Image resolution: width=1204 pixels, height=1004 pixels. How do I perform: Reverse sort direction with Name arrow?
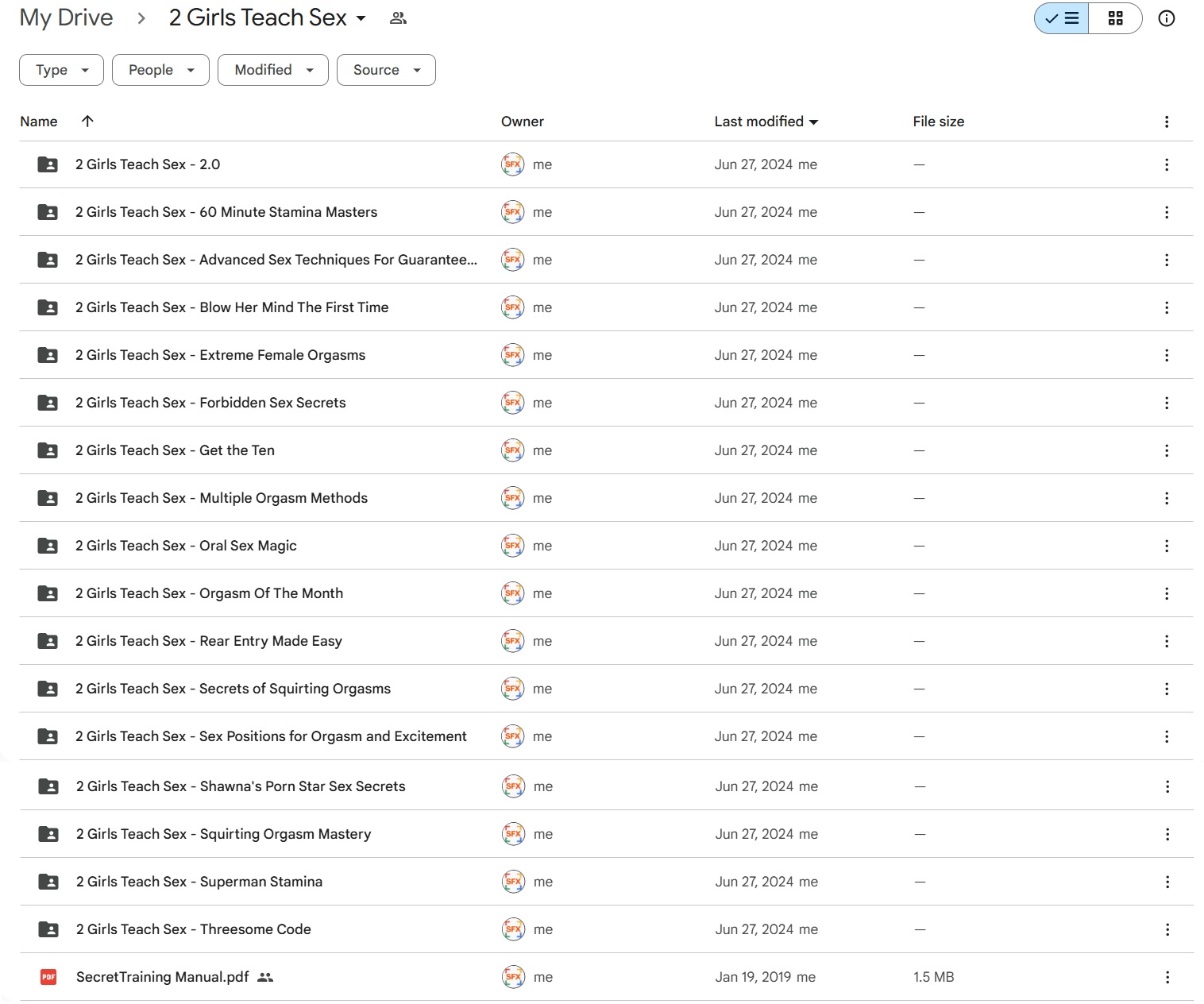87,121
